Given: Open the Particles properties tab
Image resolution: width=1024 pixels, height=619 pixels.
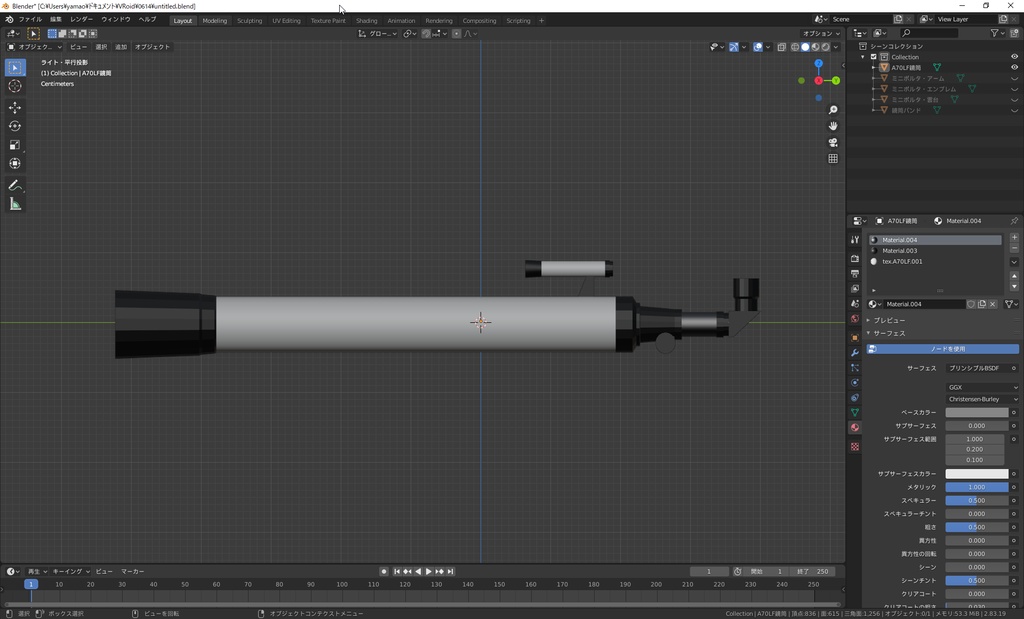Looking at the screenshot, I should click(855, 368).
